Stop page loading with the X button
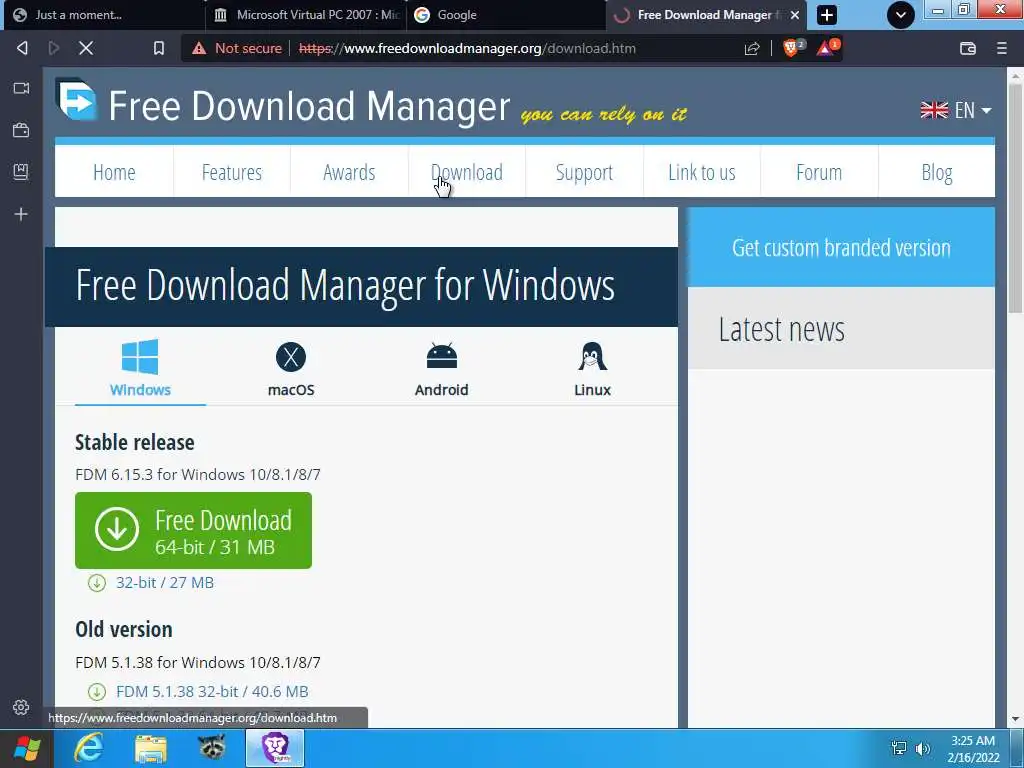Image resolution: width=1024 pixels, height=768 pixels. click(x=86, y=48)
